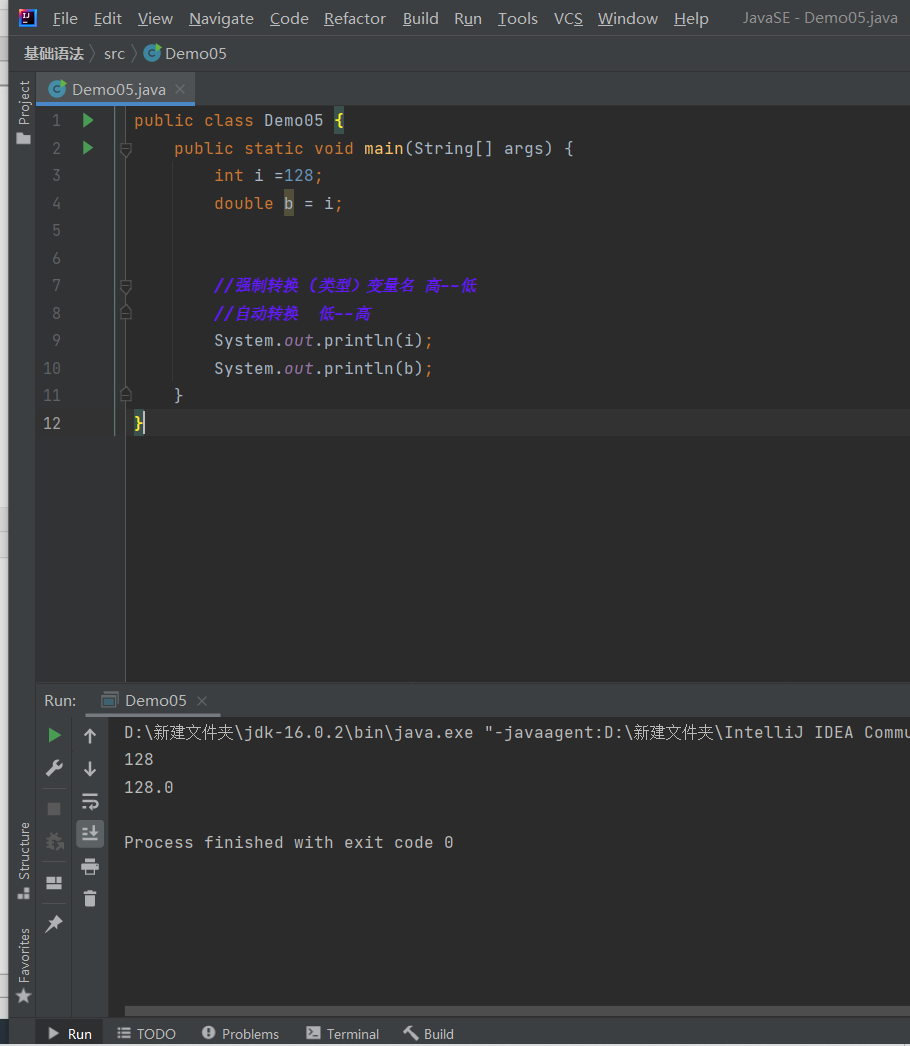Image resolution: width=910 pixels, height=1046 pixels.
Task: Click the horizontal scrollbar in Run console
Action: [517, 1011]
